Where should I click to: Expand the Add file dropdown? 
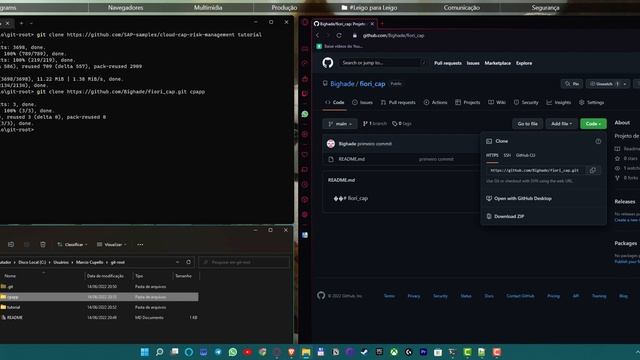pos(561,124)
